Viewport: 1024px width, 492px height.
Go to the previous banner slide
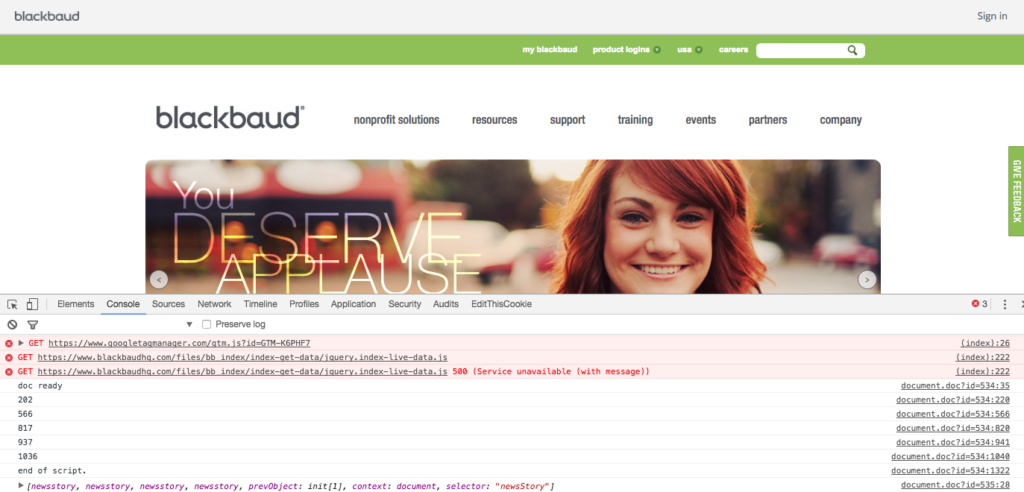[159, 280]
